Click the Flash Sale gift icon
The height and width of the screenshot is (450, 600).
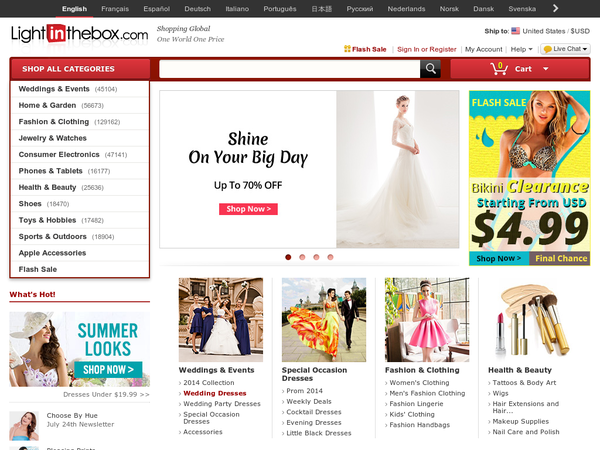click(x=347, y=49)
